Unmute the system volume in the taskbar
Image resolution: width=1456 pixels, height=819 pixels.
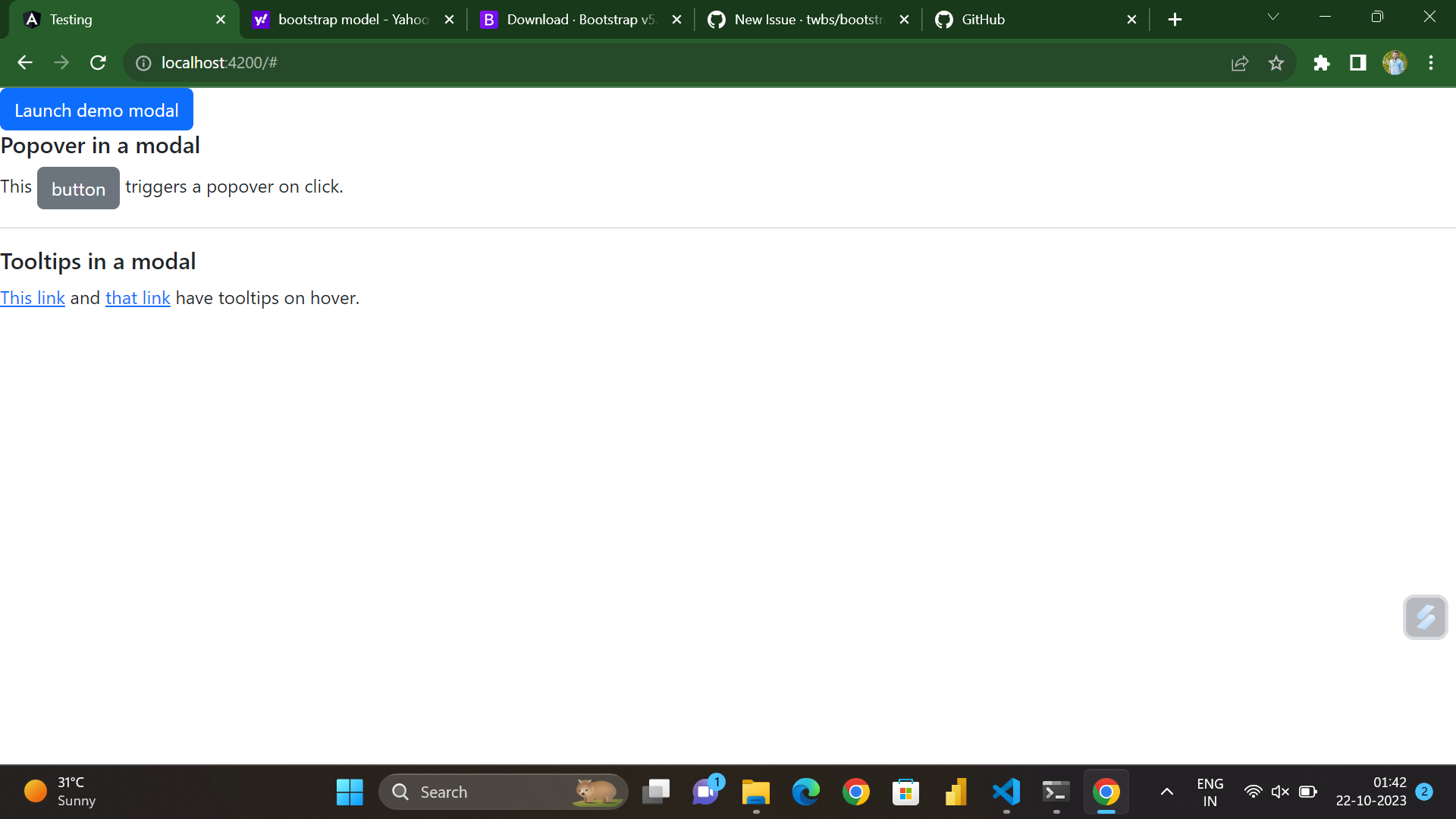point(1280,791)
